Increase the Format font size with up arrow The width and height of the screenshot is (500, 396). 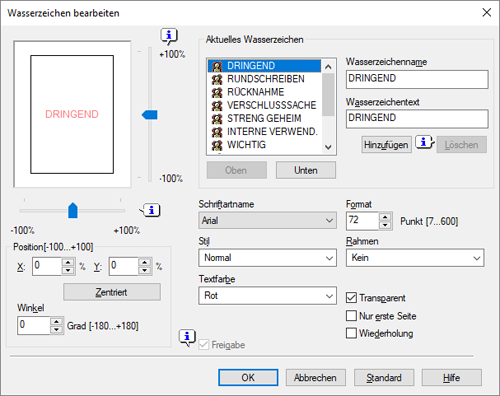tap(385, 217)
